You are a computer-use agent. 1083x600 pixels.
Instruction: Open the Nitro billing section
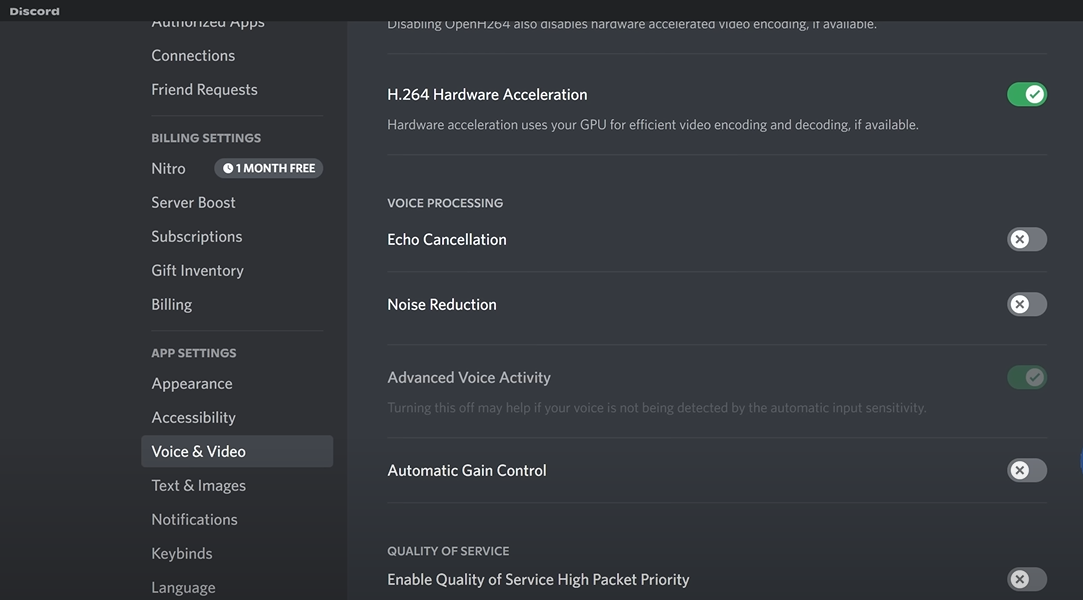168,169
